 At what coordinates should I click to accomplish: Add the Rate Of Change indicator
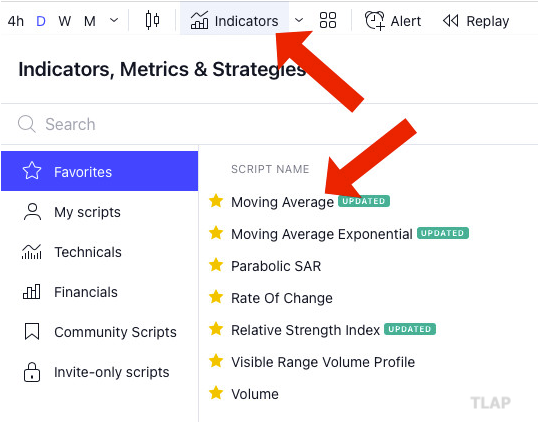282,298
